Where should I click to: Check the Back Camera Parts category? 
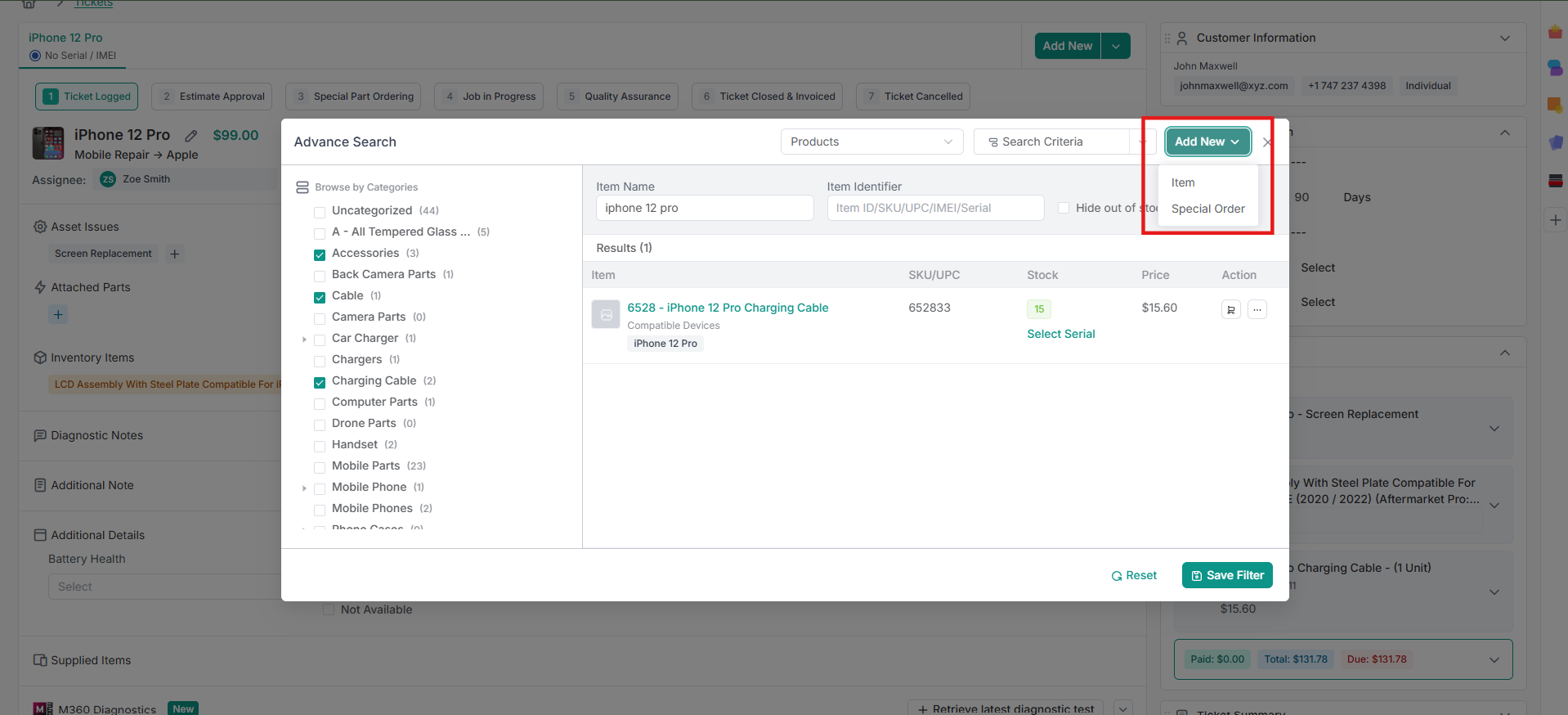pyautogui.click(x=320, y=276)
